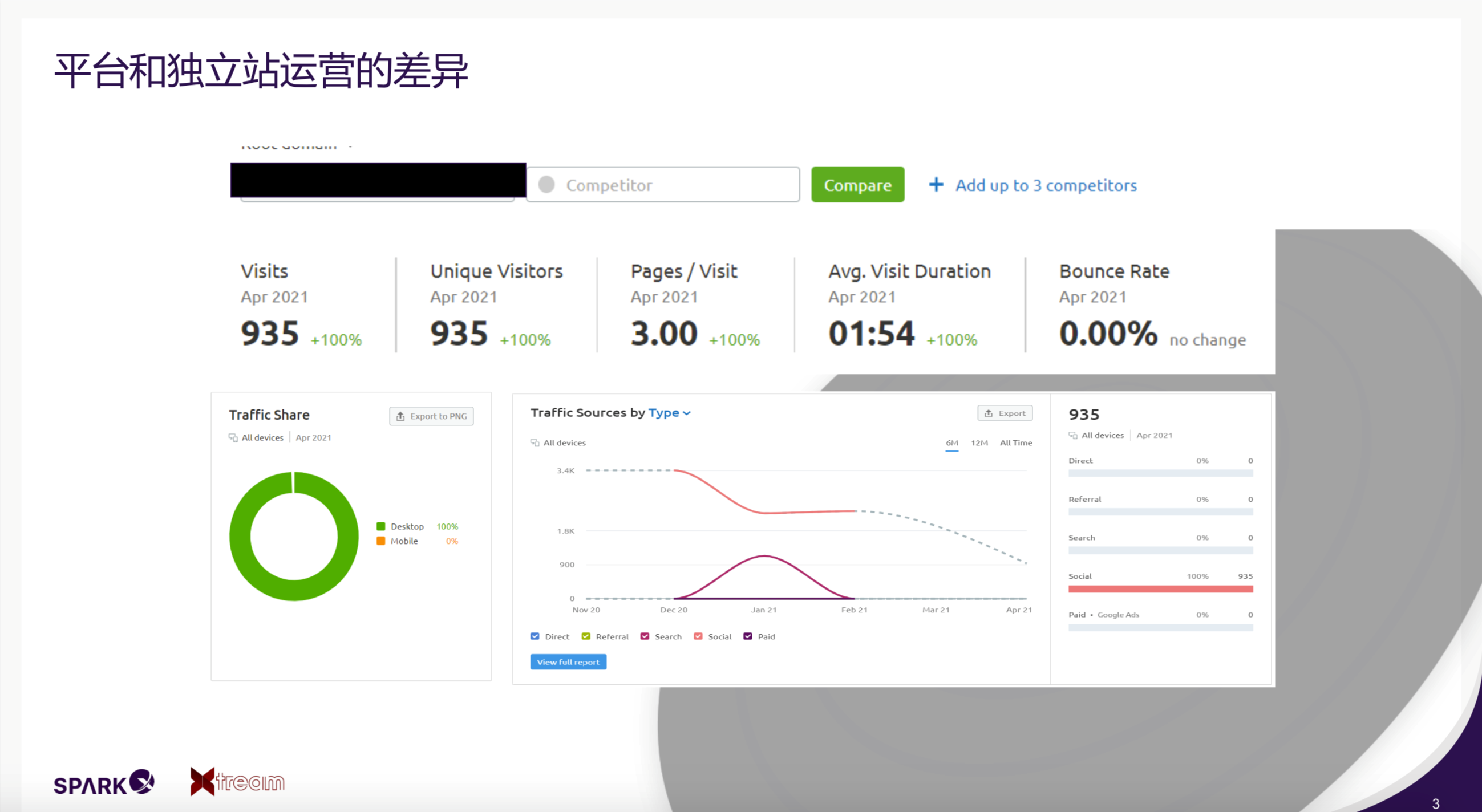The width and height of the screenshot is (1482, 812).
Task: Click the Direct traffic bar
Action: coord(1161,473)
